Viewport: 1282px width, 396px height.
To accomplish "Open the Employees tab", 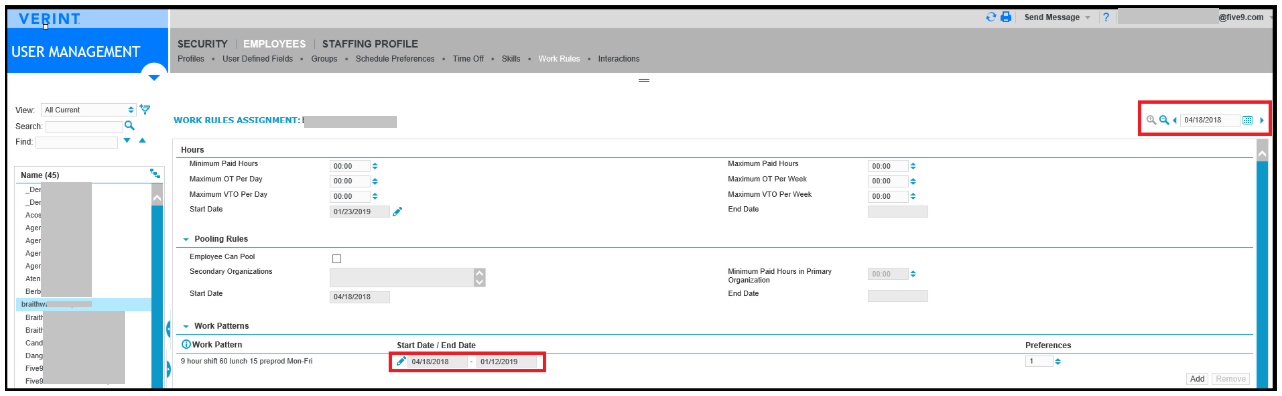I will click(275, 44).
